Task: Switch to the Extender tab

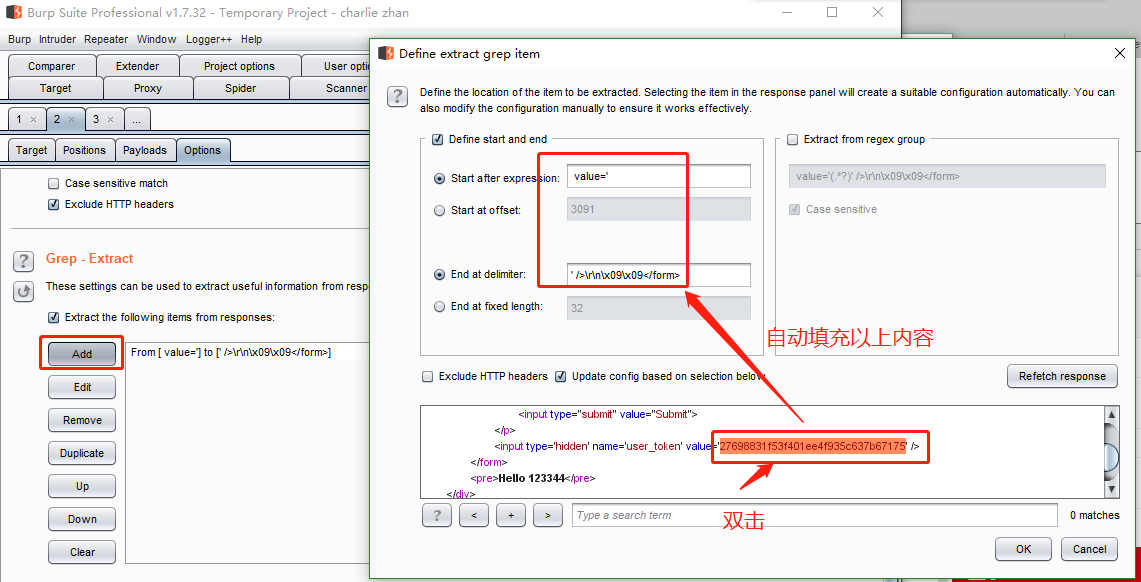Action: [x=138, y=66]
